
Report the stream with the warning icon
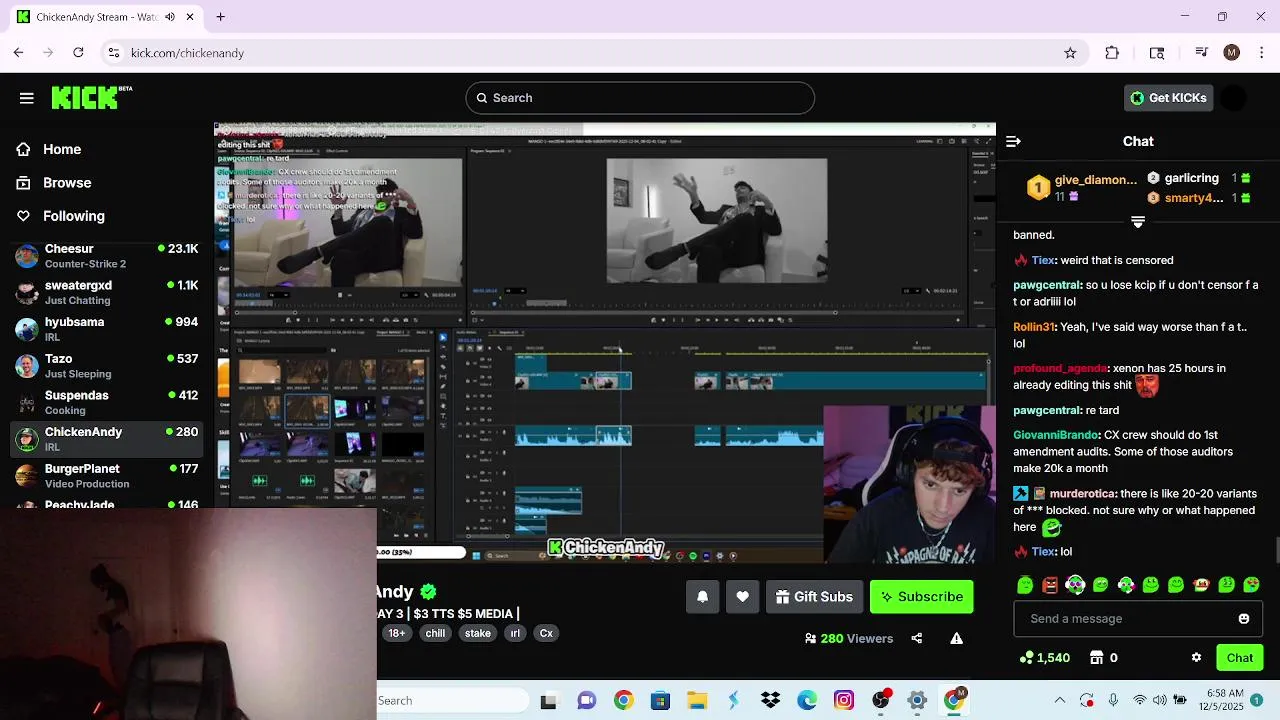click(x=956, y=639)
